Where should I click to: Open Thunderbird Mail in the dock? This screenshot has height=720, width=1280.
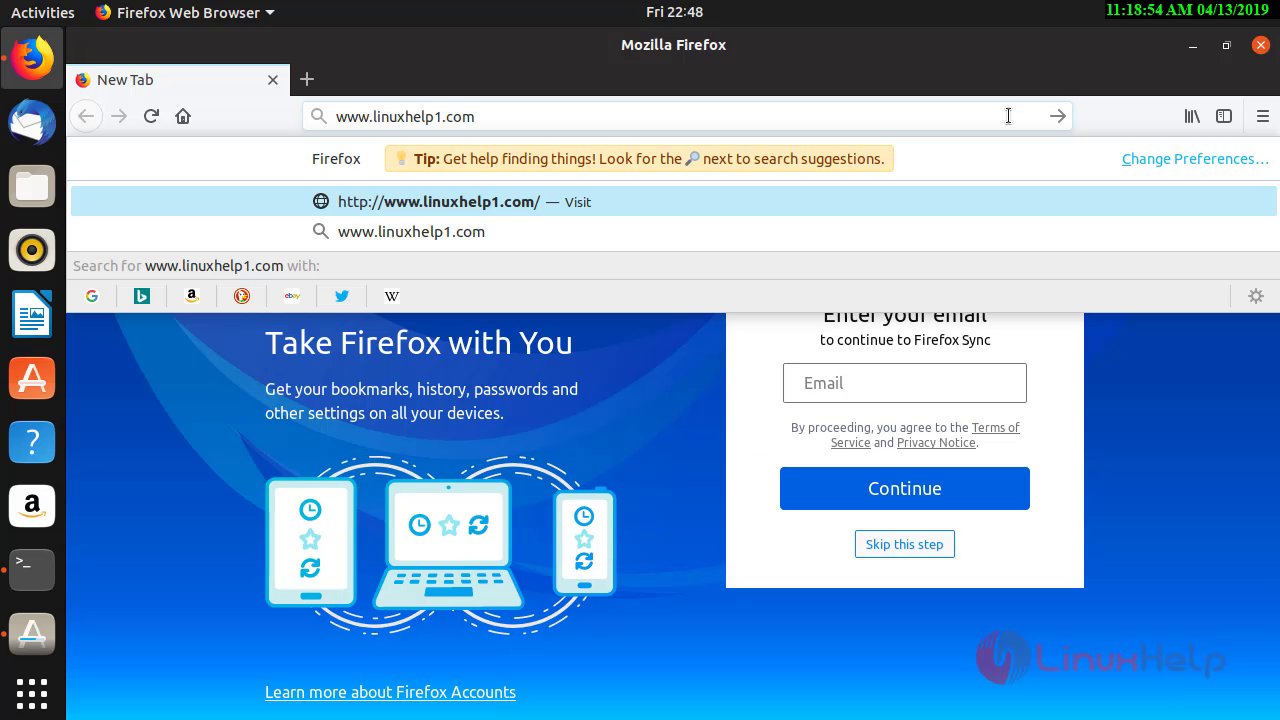click(x=32, y=122)
